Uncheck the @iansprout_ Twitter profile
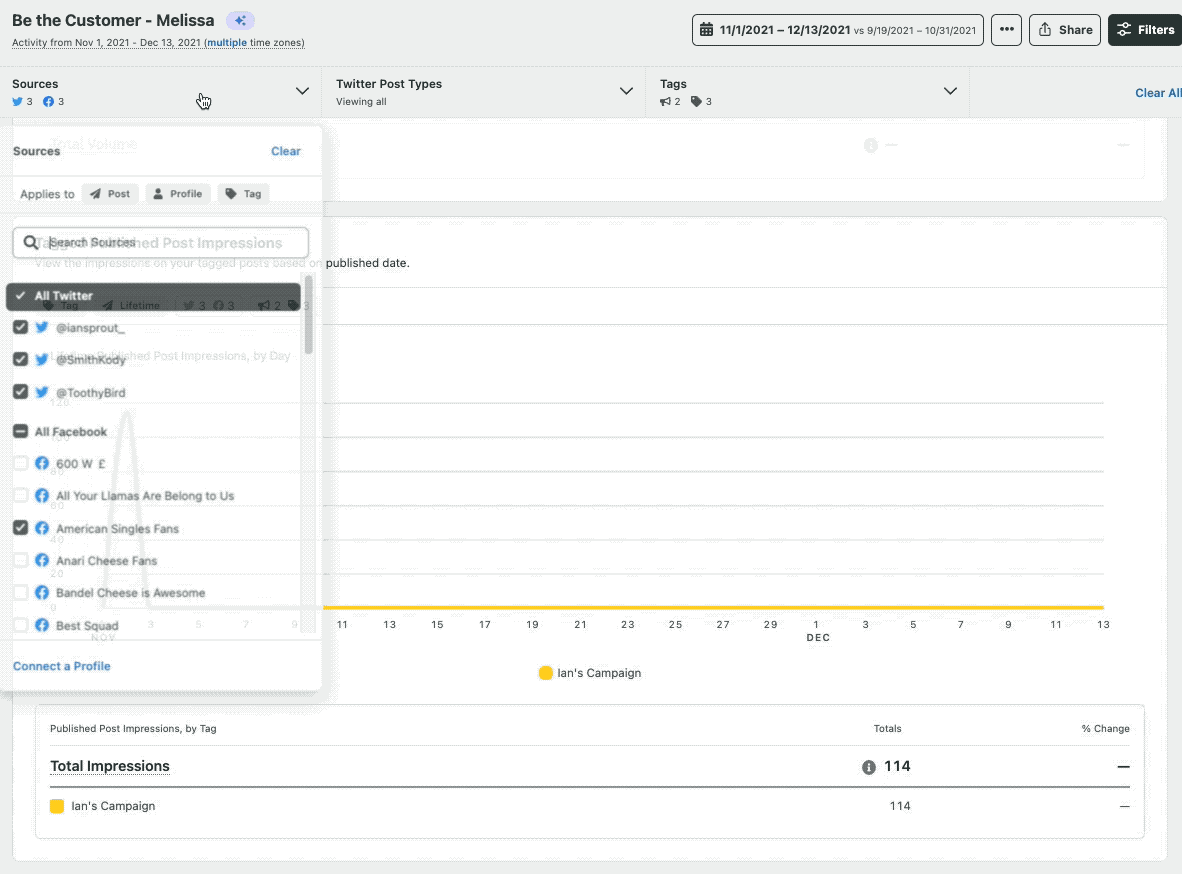 (x=20, y=327)
